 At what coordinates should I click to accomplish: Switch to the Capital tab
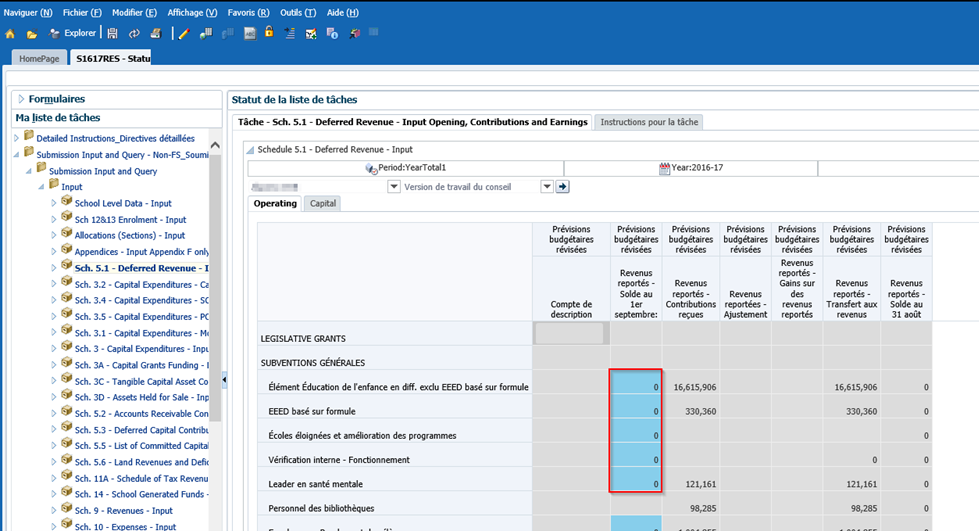pos(323,203)
